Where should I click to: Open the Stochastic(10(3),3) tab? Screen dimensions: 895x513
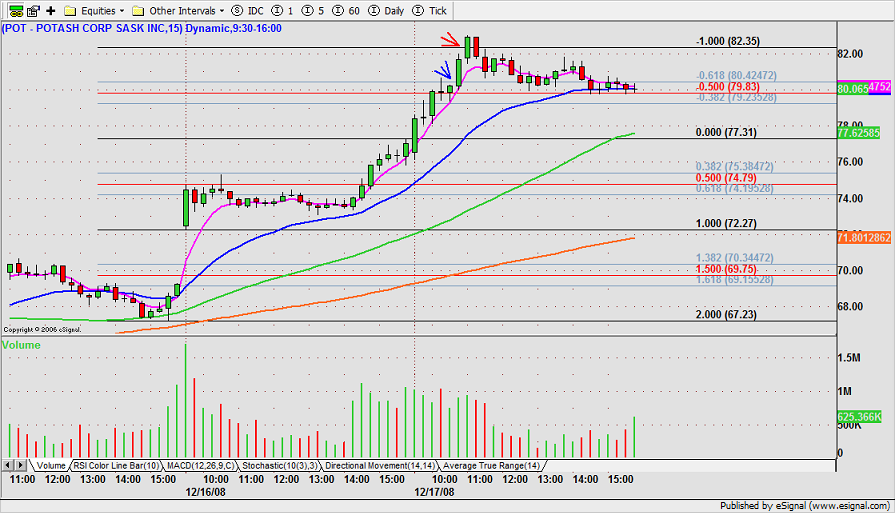click(x=280, y=466)
